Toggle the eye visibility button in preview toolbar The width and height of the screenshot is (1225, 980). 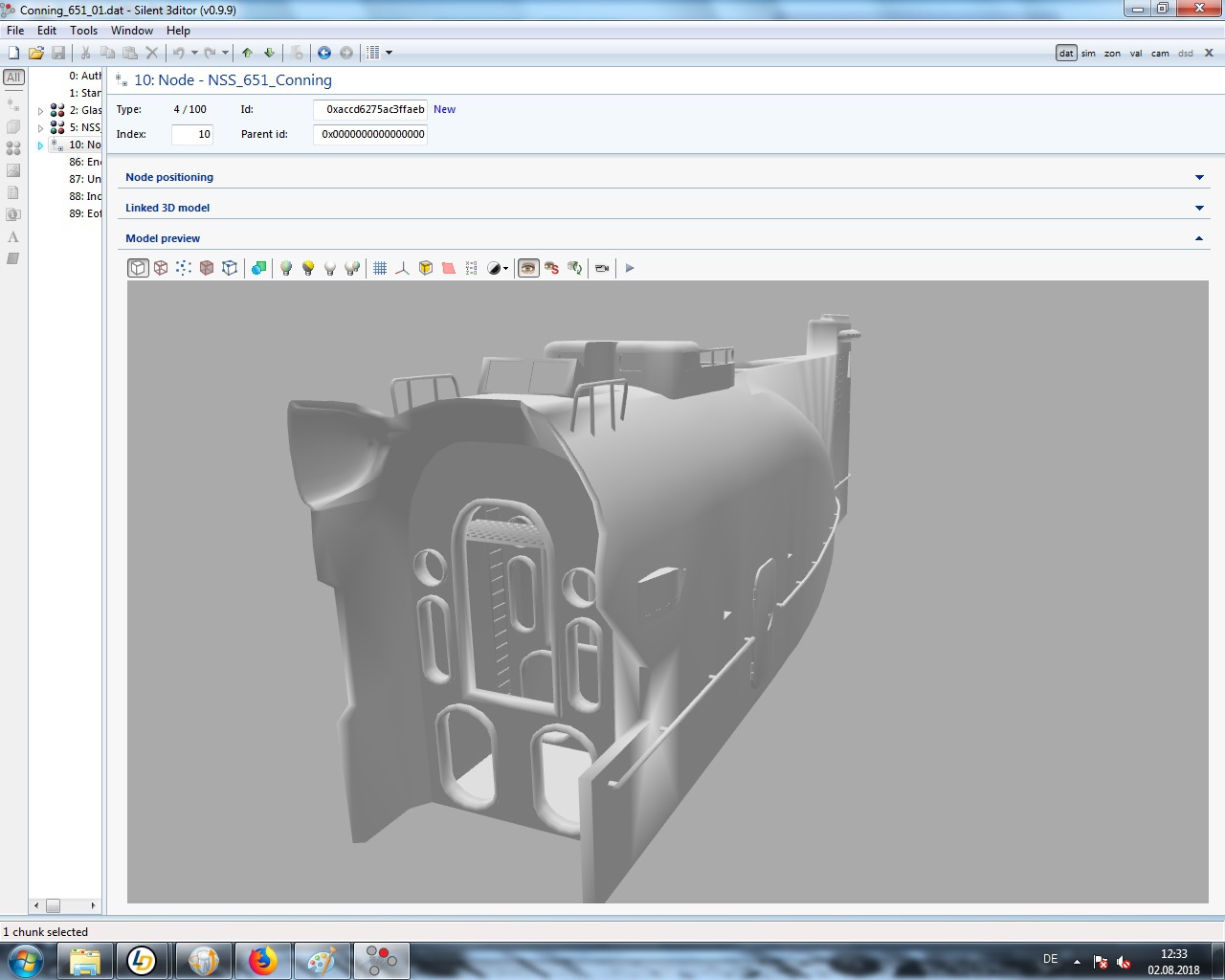click(x=528, y=268)
